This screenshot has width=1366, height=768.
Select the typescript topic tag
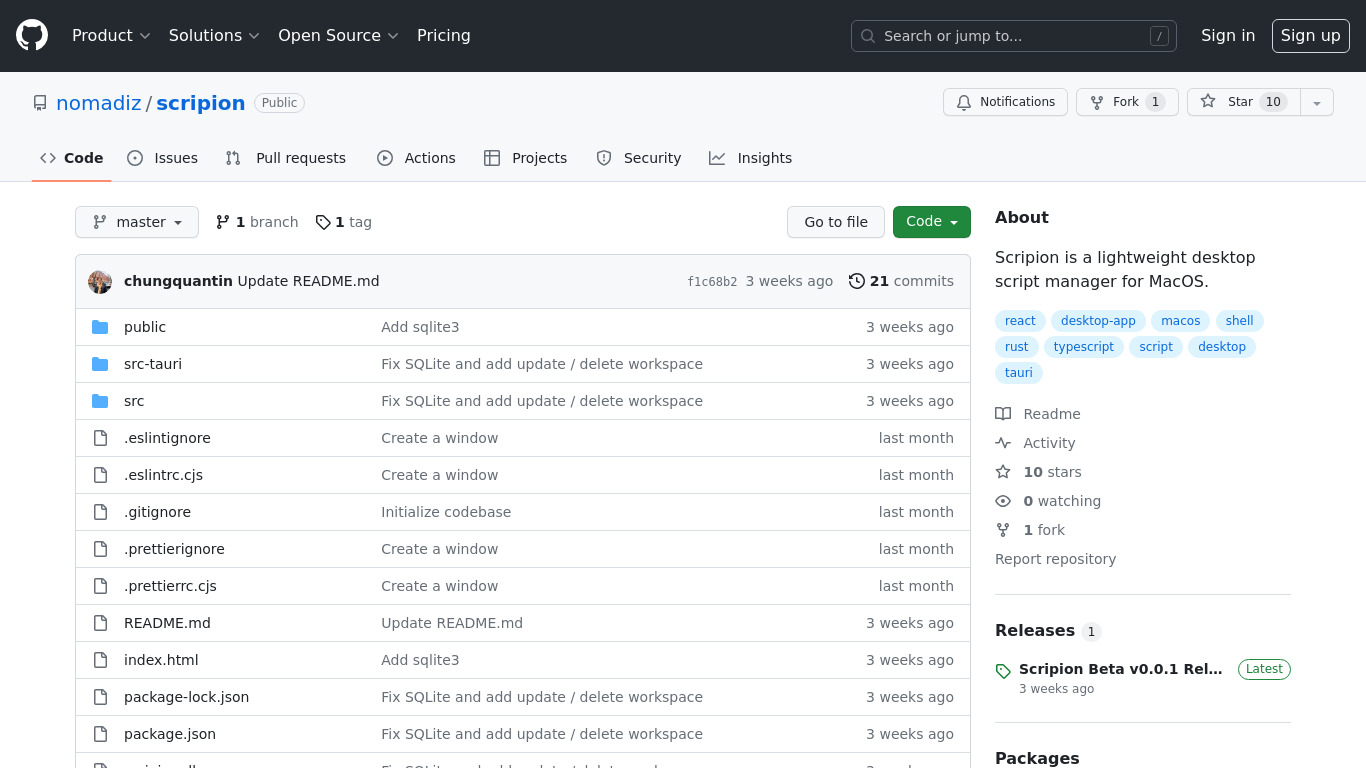click(1084, 347)
